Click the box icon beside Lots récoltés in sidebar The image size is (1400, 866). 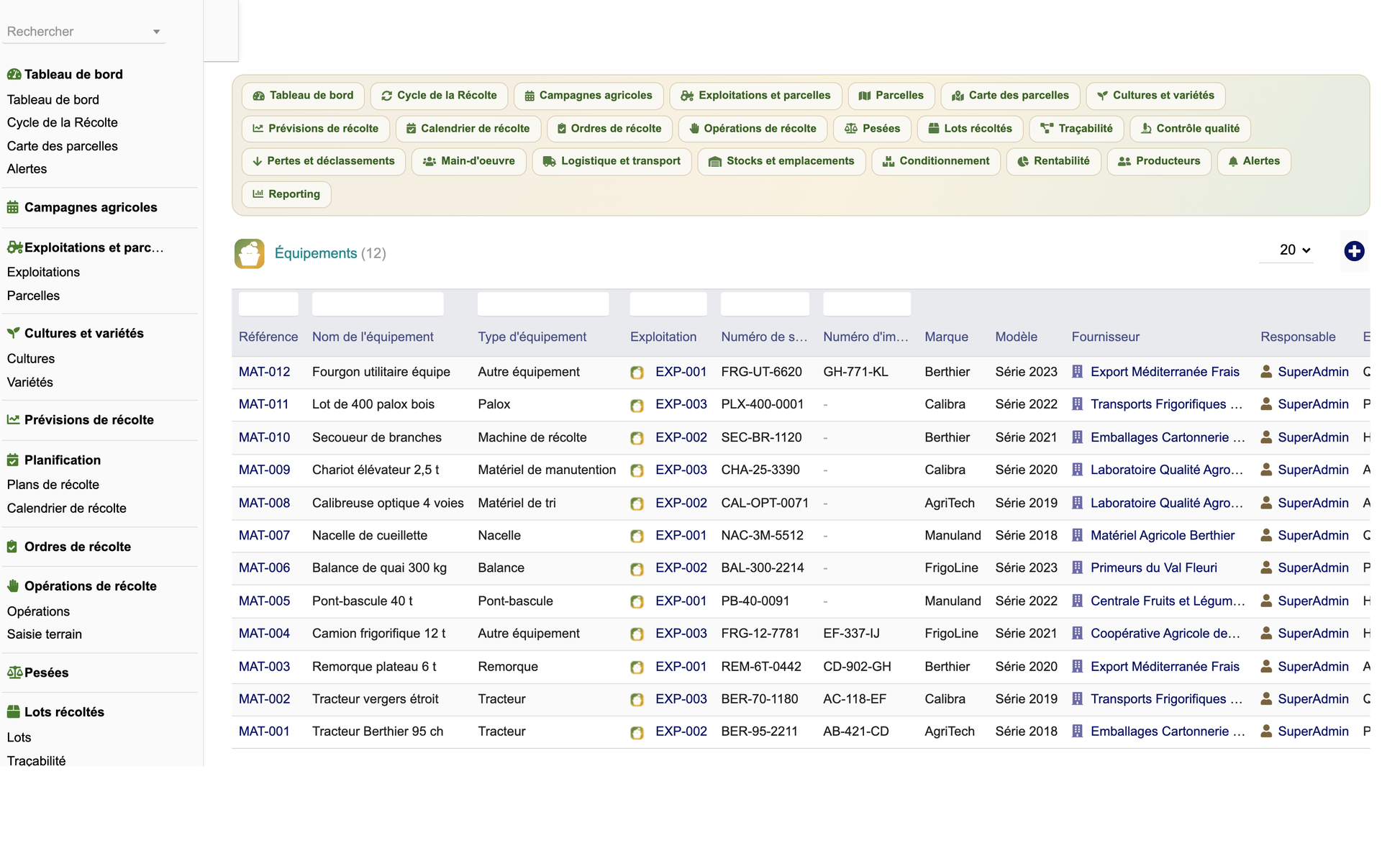pyautogui.click(x=13, y=712)
